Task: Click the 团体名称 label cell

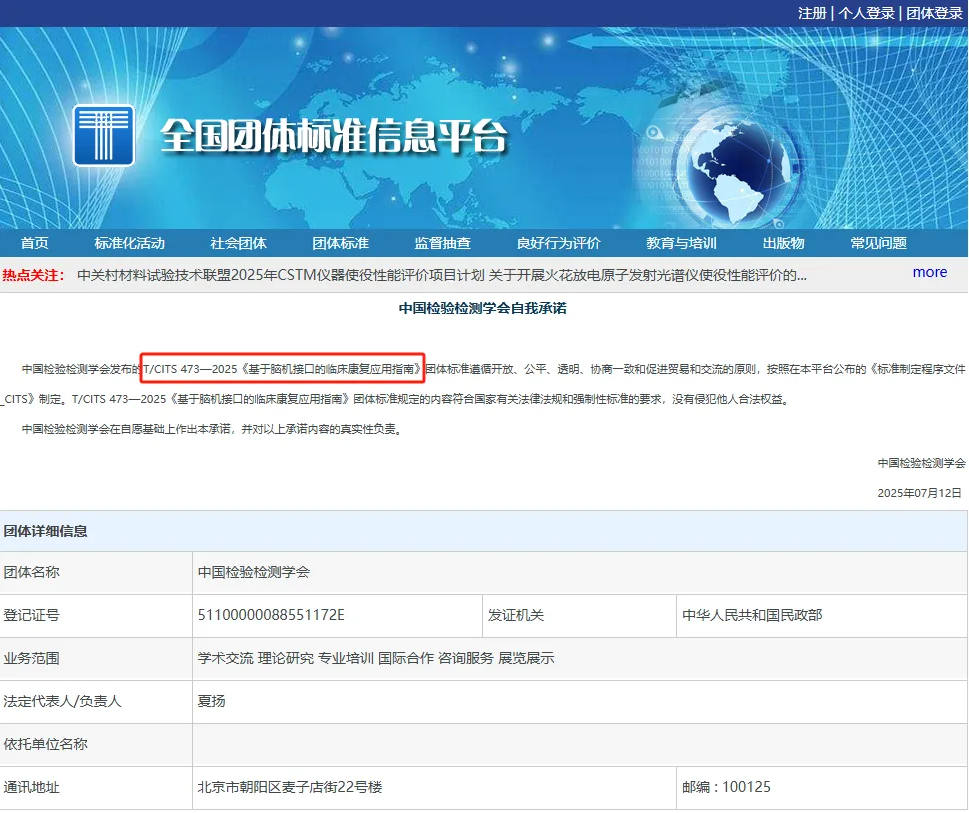Action: coord(96,572)
